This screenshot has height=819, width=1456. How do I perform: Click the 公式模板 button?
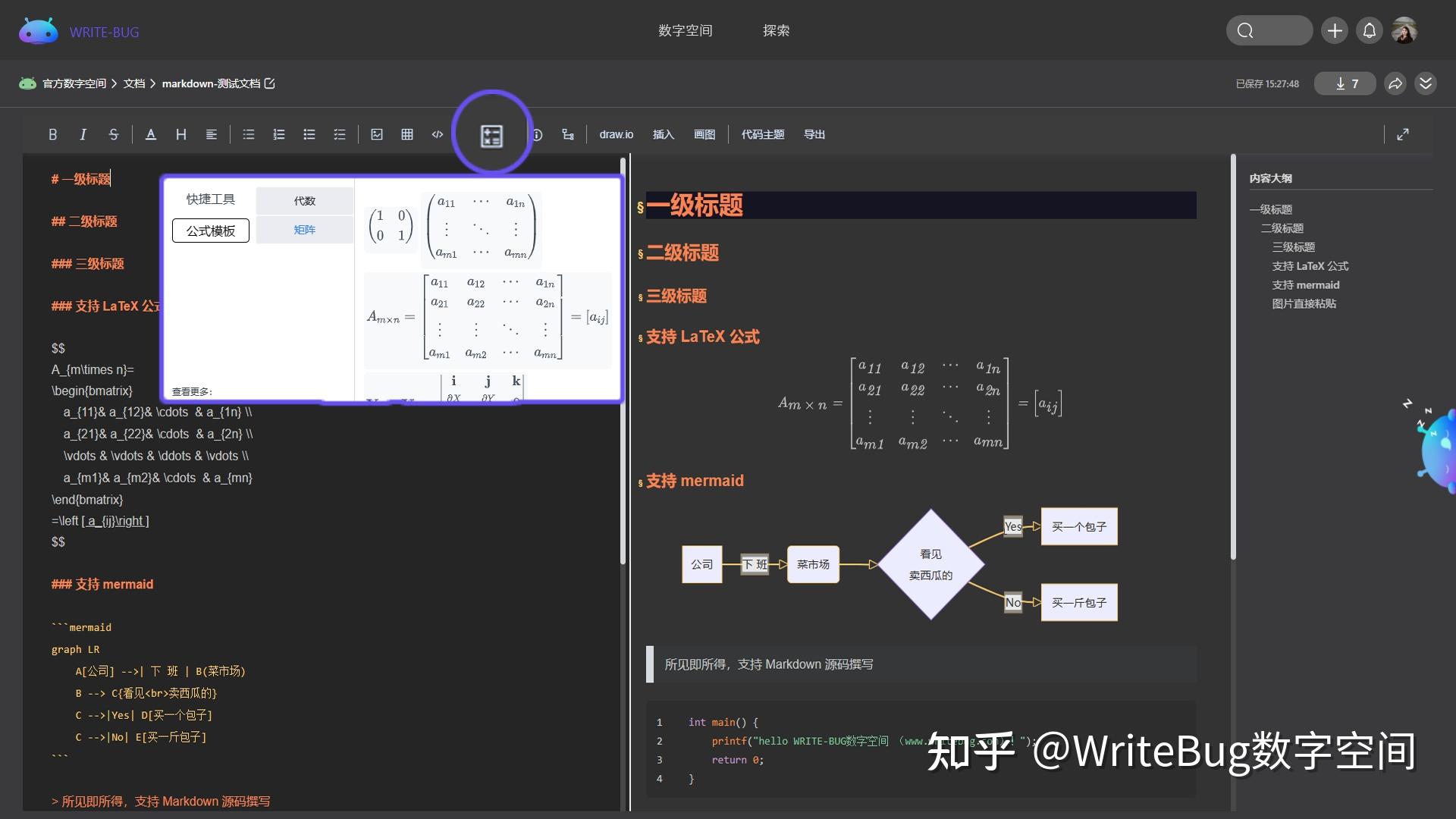coord(210,230)
